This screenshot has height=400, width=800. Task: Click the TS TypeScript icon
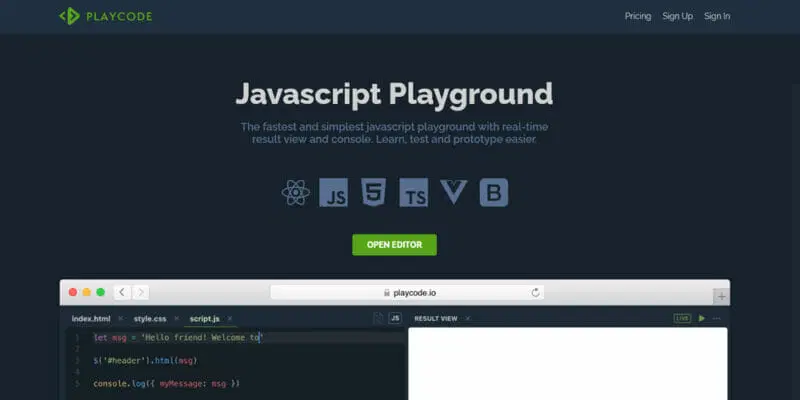(x=413, y=192)
